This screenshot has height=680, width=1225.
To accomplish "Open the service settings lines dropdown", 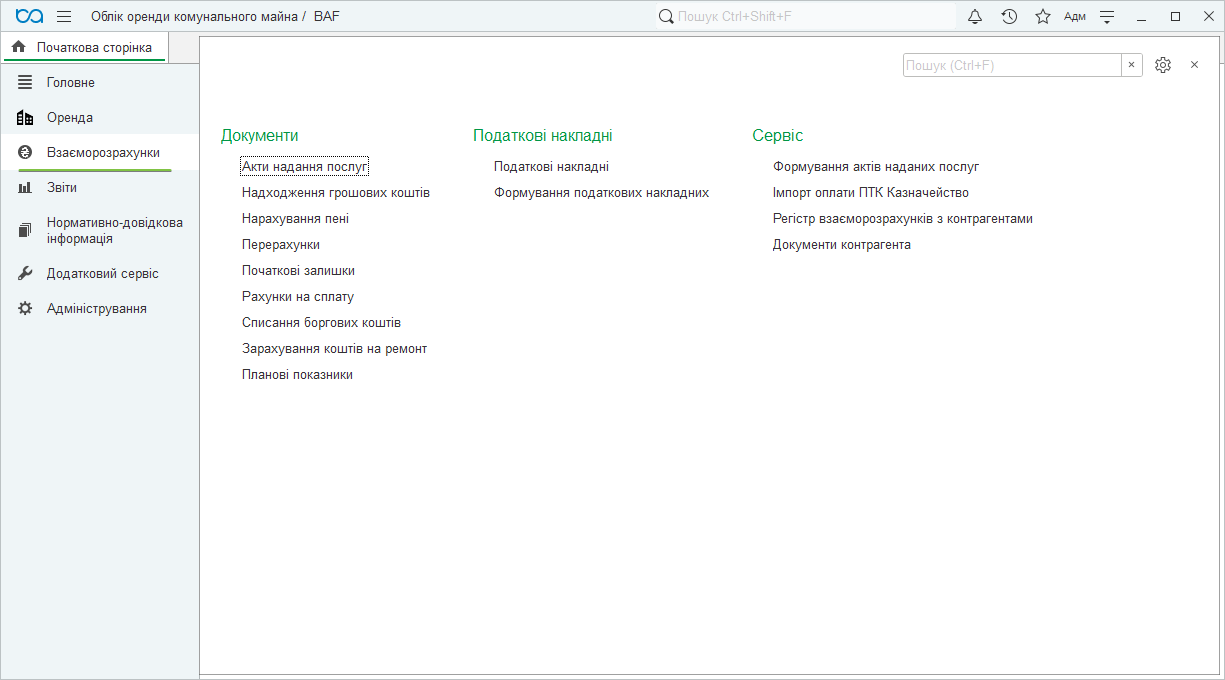I will click(1107, 16).
